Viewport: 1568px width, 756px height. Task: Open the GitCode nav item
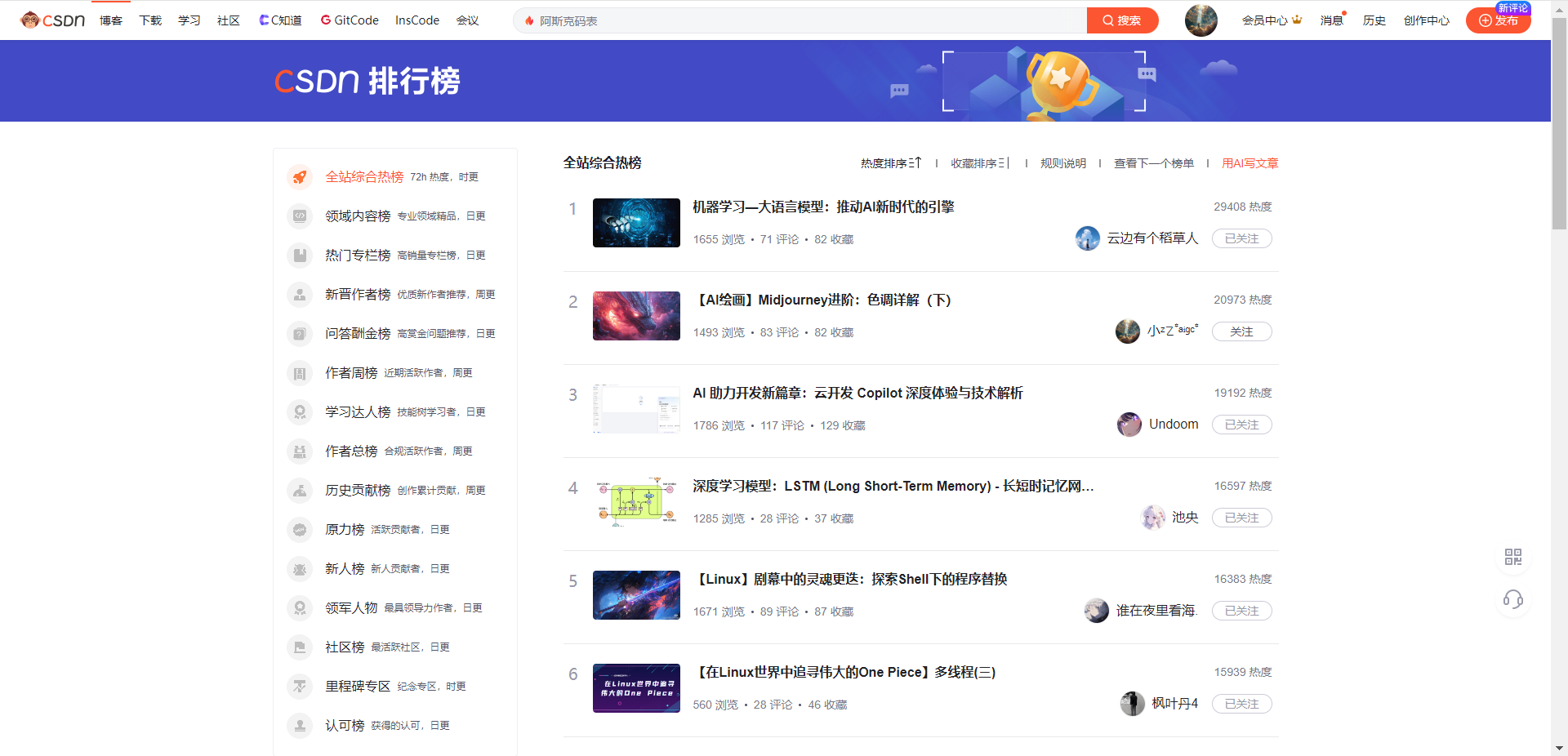pyautogui.click(x=350, y=20)
